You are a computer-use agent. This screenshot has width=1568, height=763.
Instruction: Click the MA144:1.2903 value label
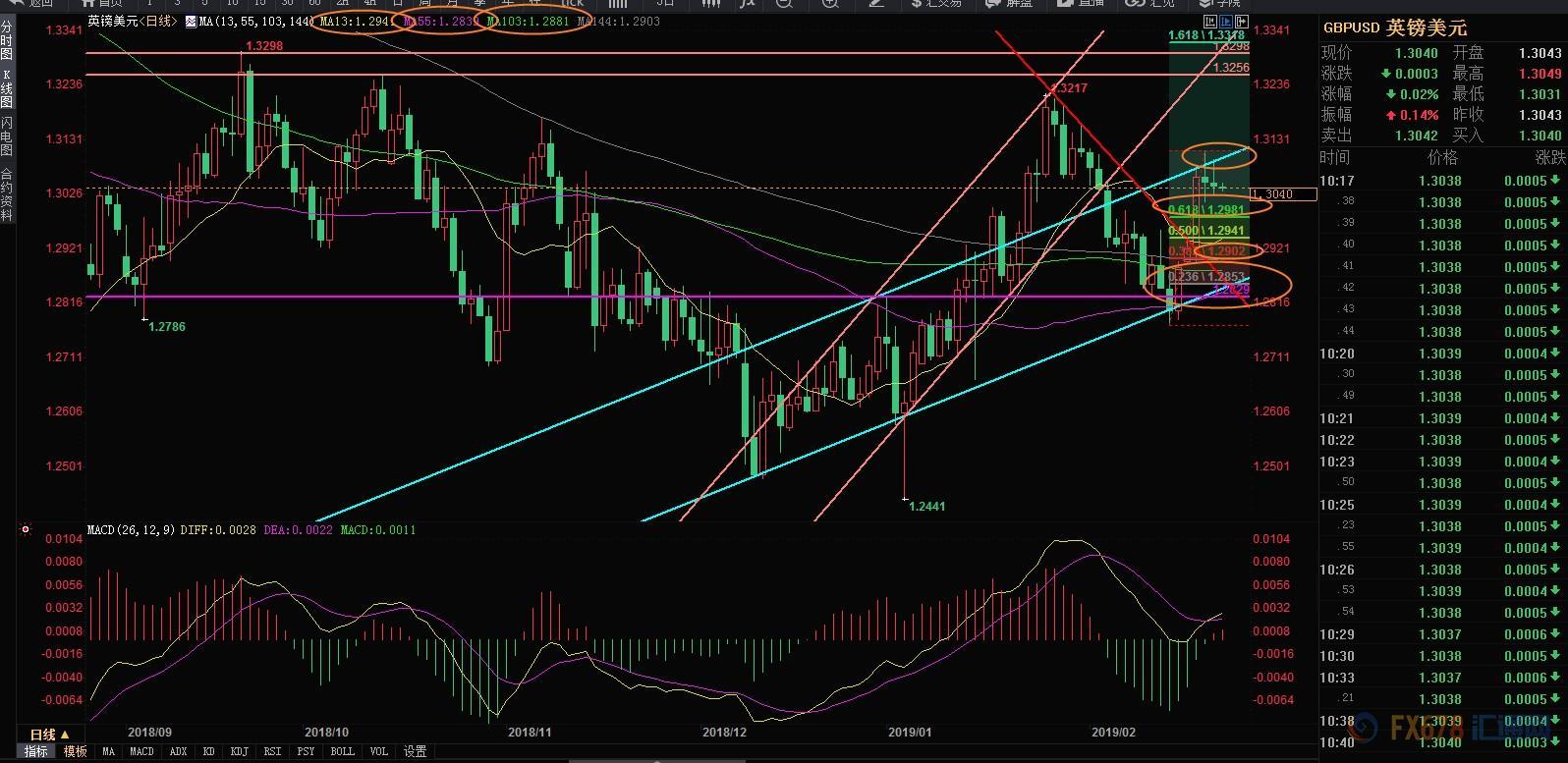coord(618,21)
